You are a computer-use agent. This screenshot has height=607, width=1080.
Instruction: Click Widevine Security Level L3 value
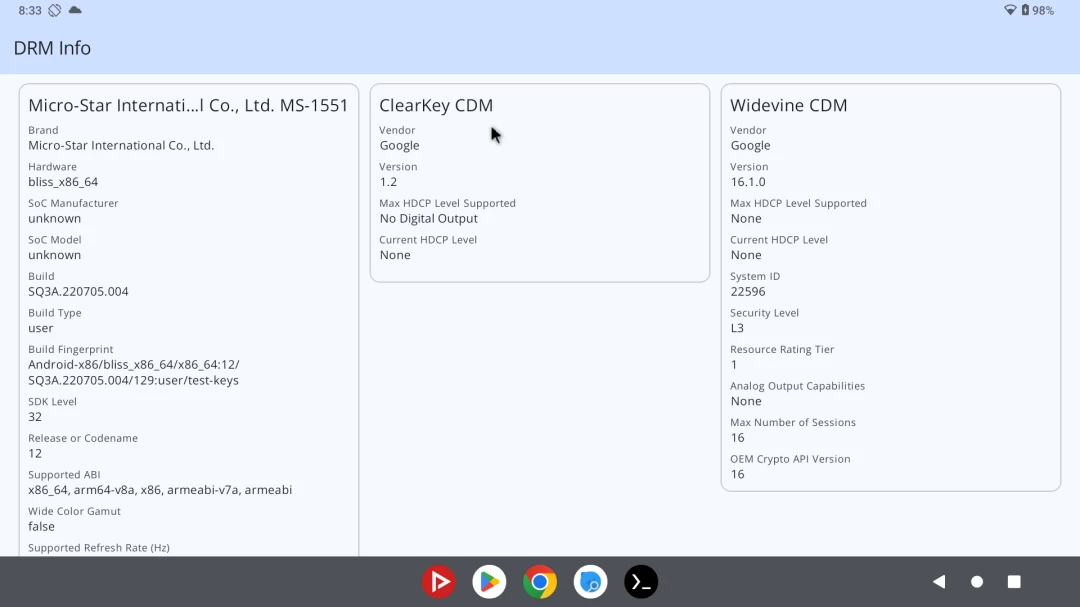(737, 328)
